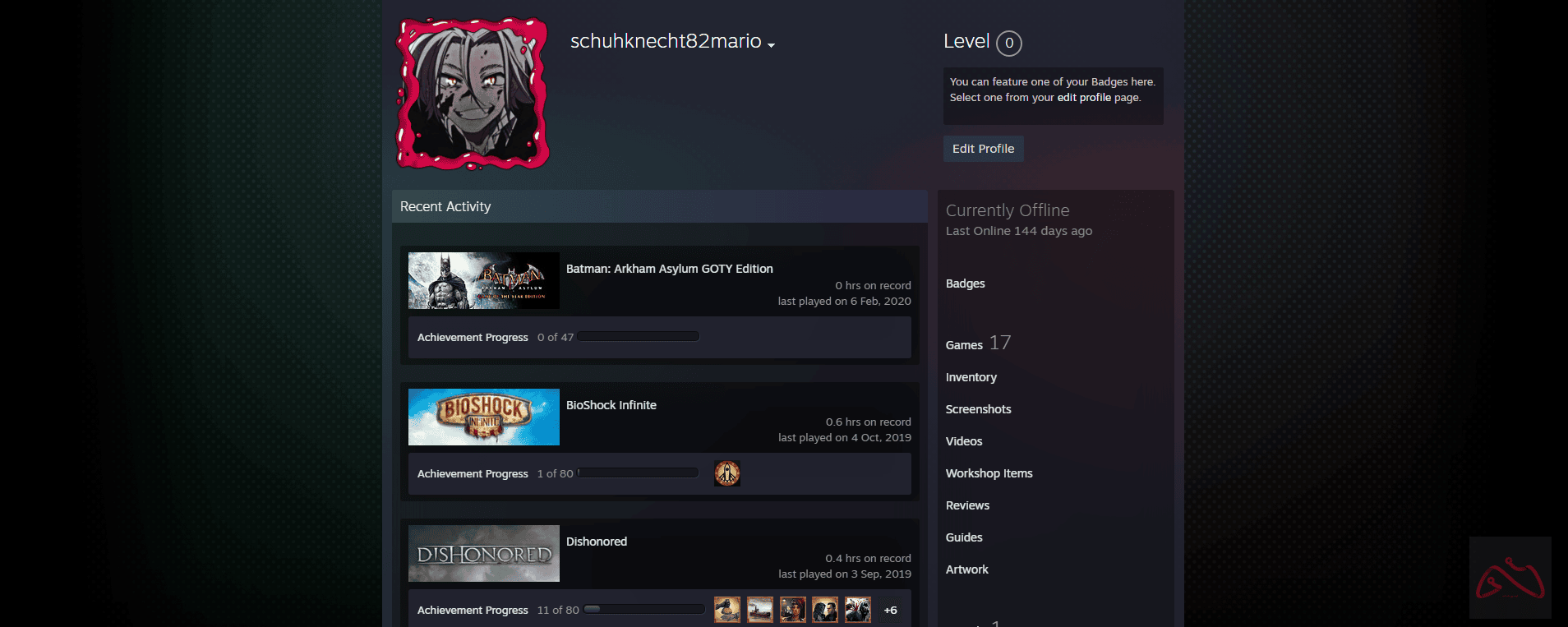Click the '0.4 hrs on record' text
Viewport: 1568px width, 627px height.
869,558
